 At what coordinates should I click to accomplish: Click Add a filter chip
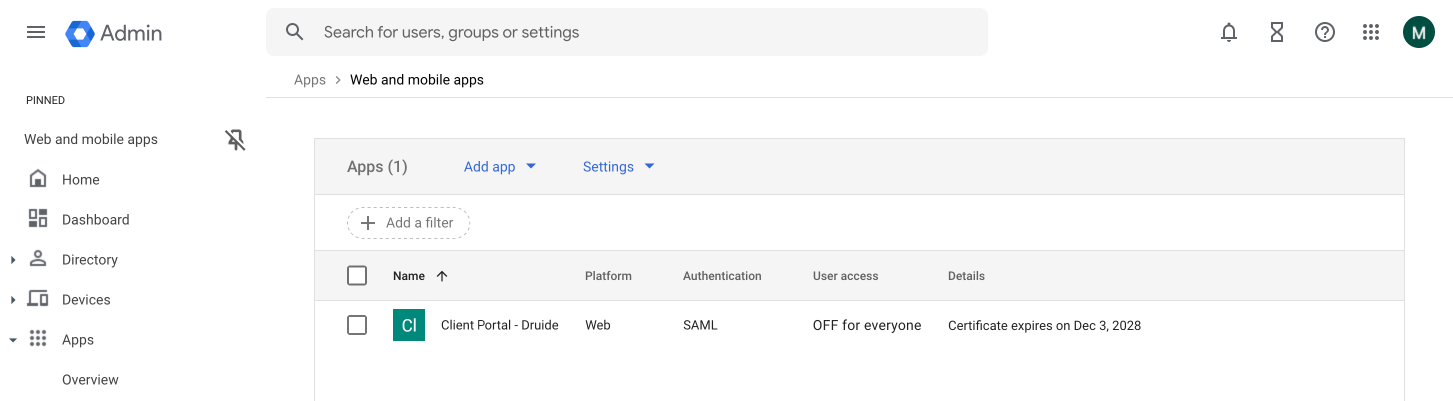[x=408, y=223]
